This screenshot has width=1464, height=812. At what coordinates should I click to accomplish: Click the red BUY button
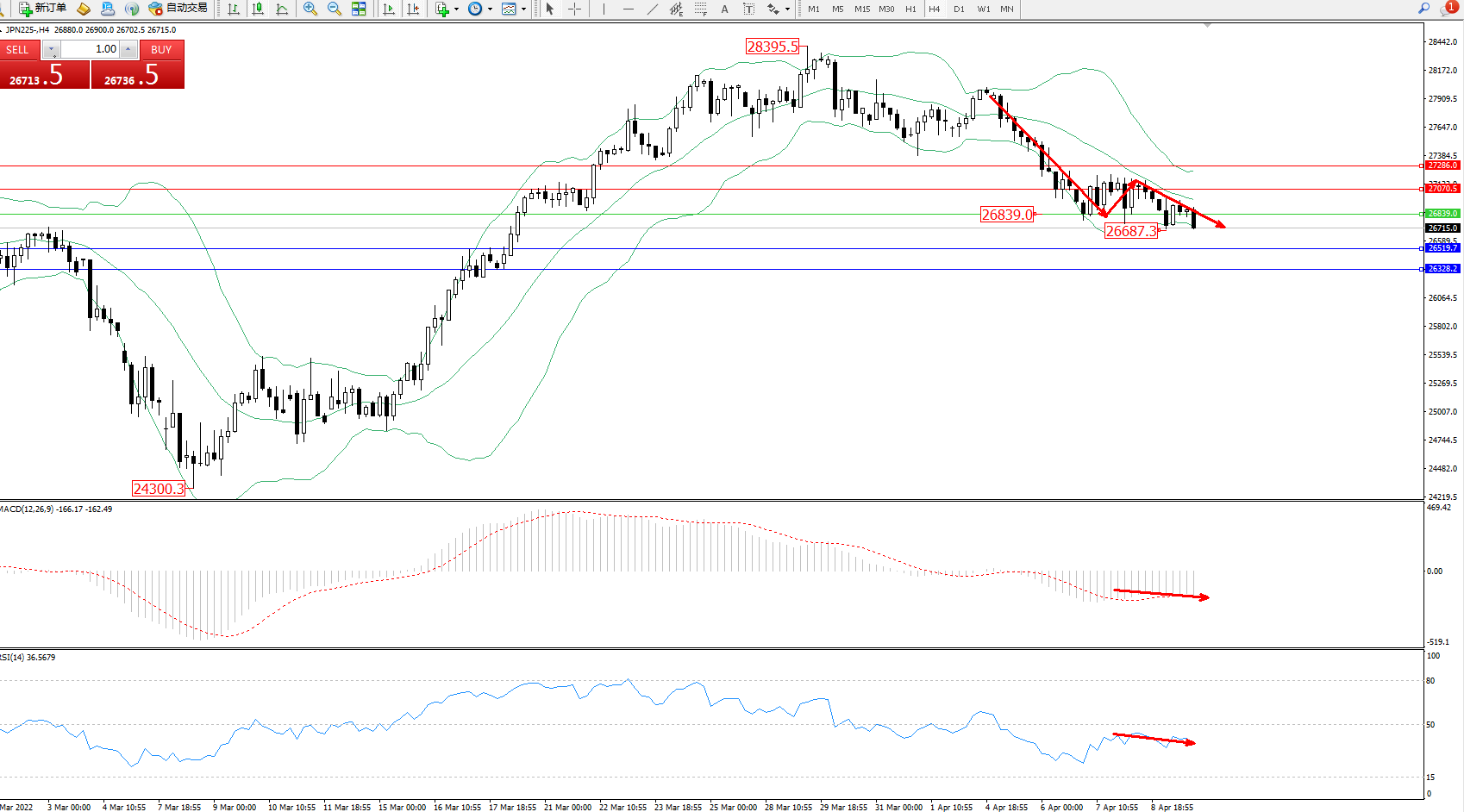(x=161, y=50)
